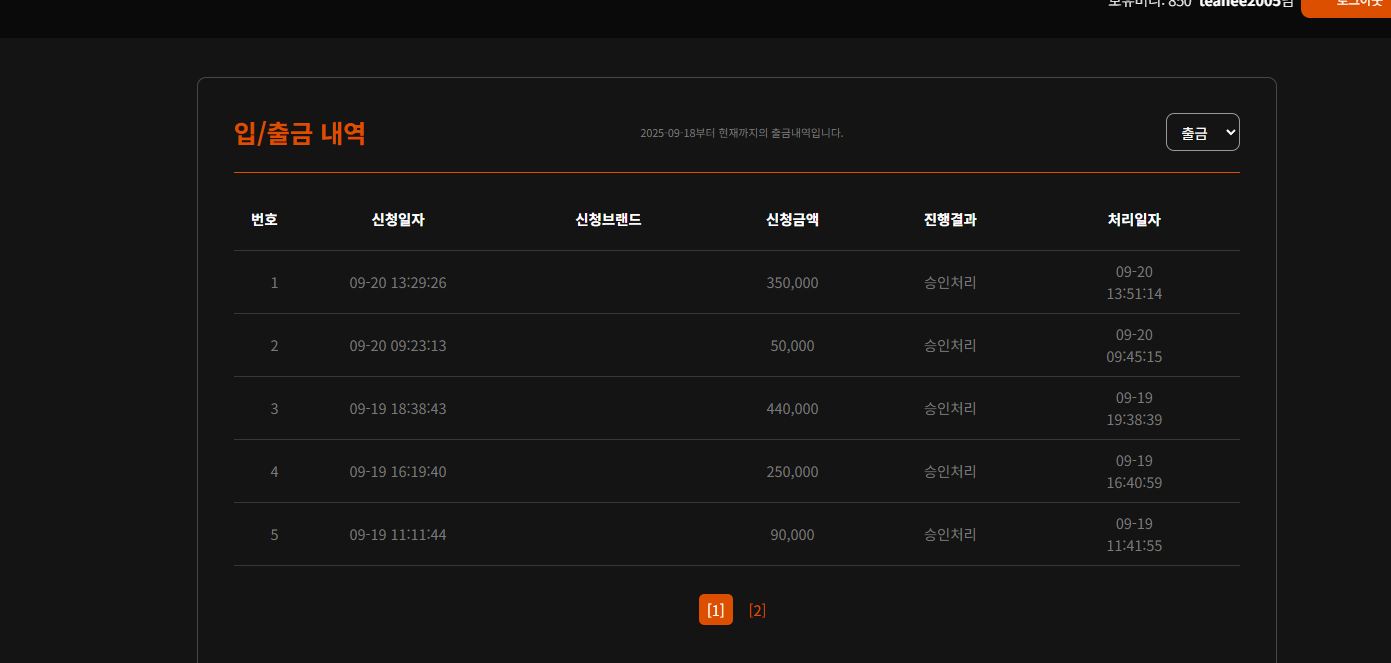The height and width of the screenshot is (663, 1391).
Task: Click the 보유머니 balance in top bar
Action: (x=1148, y=4)
